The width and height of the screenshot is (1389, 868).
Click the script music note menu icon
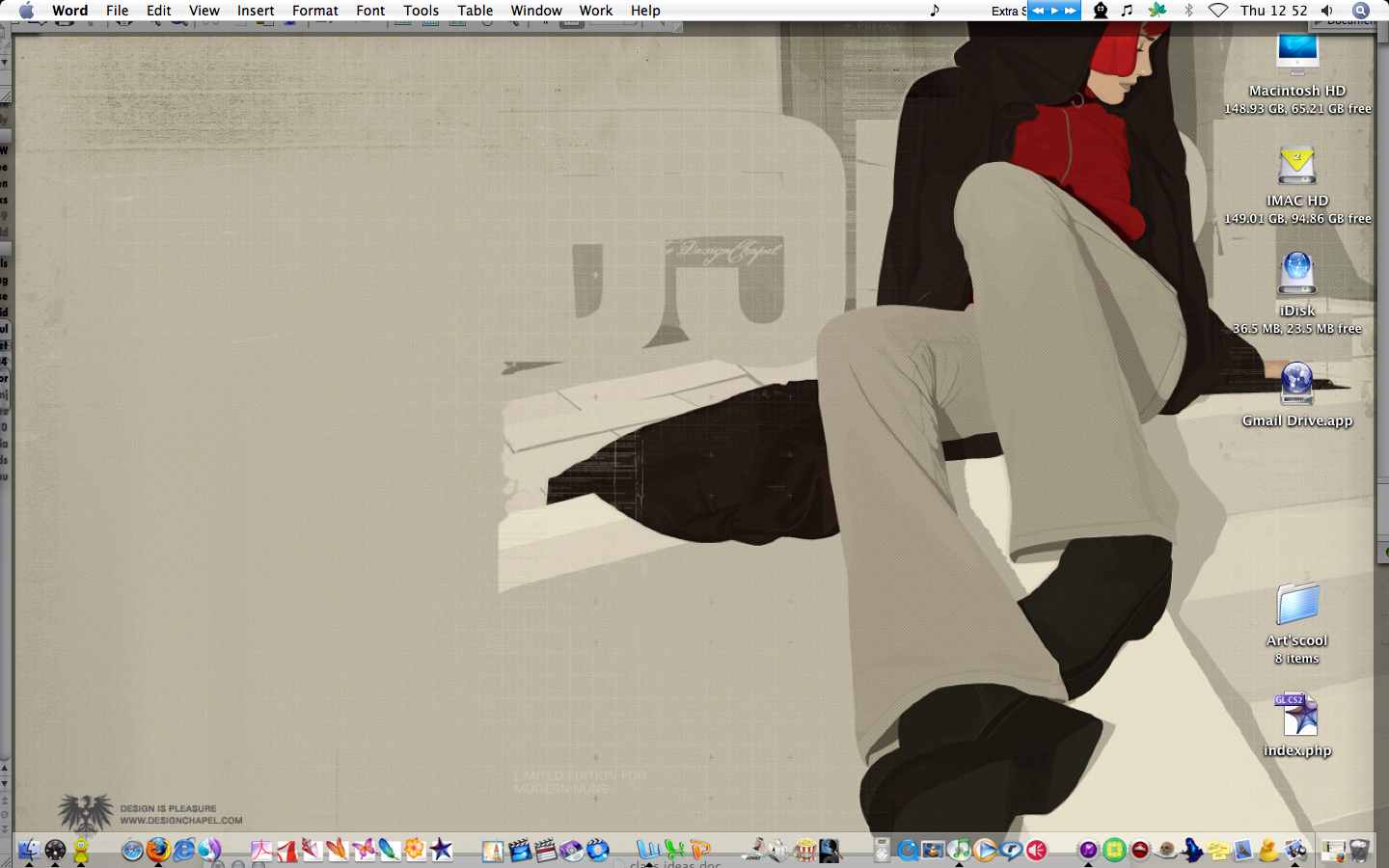934,11
